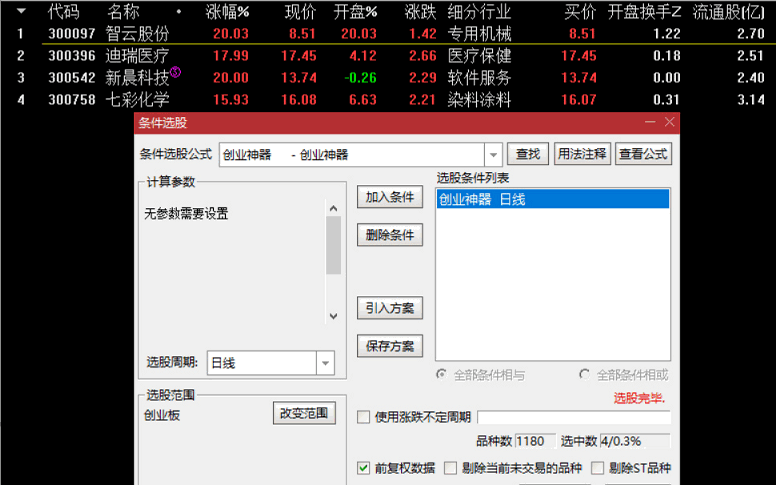Click the 日线 period combo box

(x=271, y=363)
